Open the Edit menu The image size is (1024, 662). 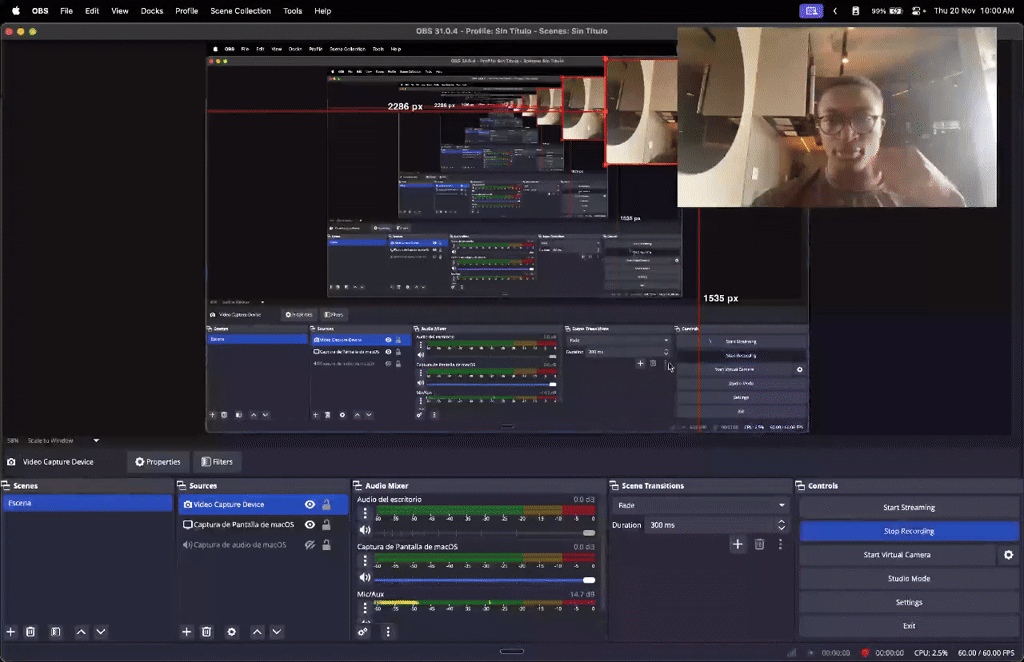[x=92, y=11]
